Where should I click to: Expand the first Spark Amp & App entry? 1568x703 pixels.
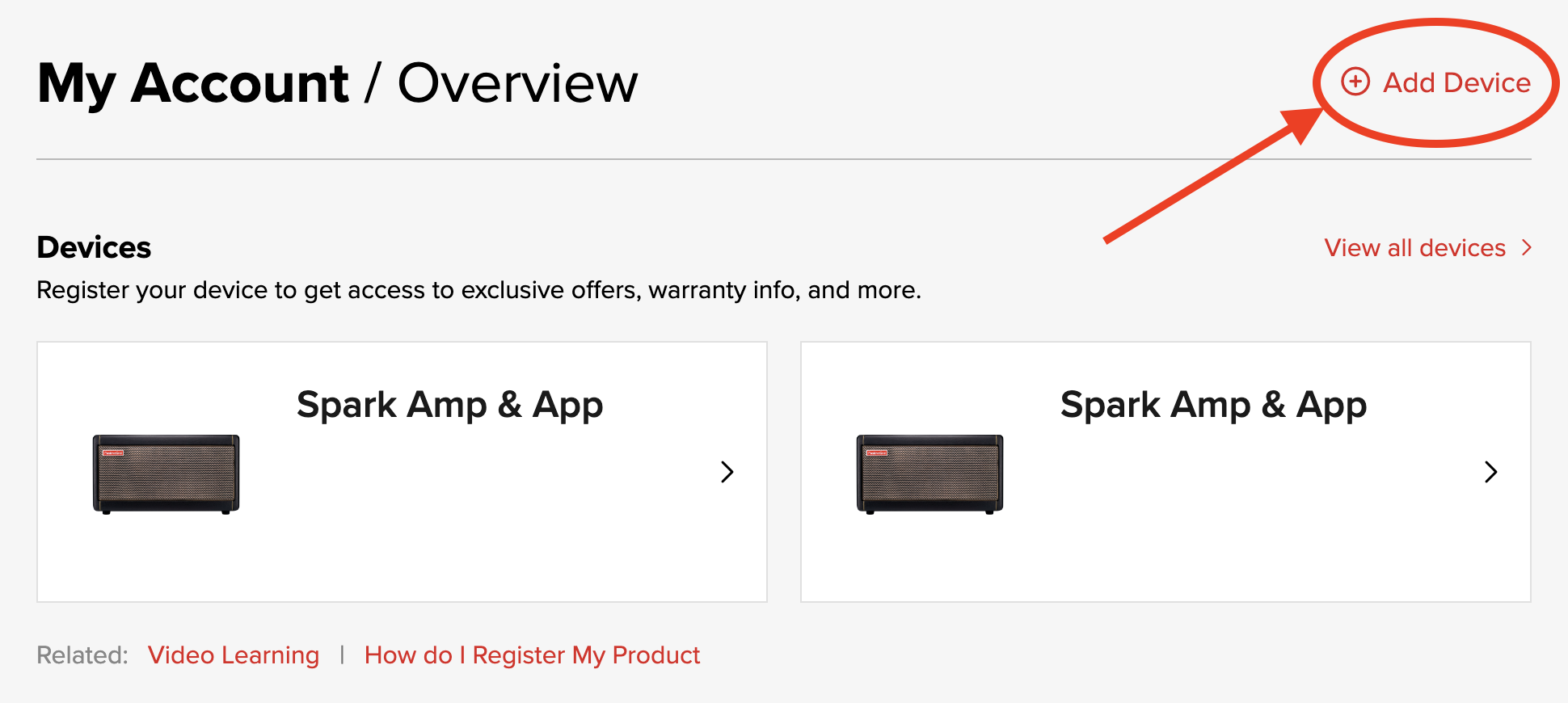tap(727, 472)
